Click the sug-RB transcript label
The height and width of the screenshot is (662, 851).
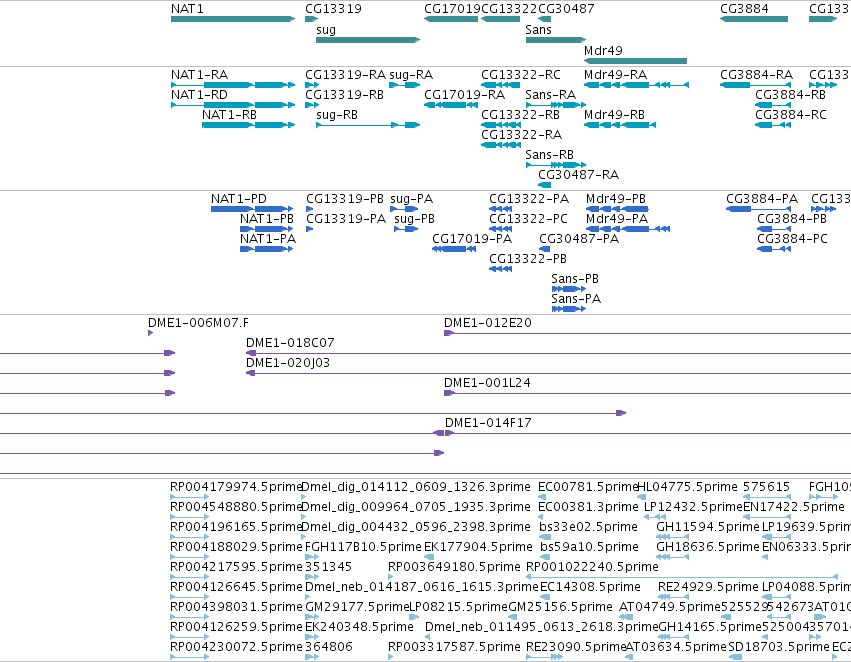[336, 115]
